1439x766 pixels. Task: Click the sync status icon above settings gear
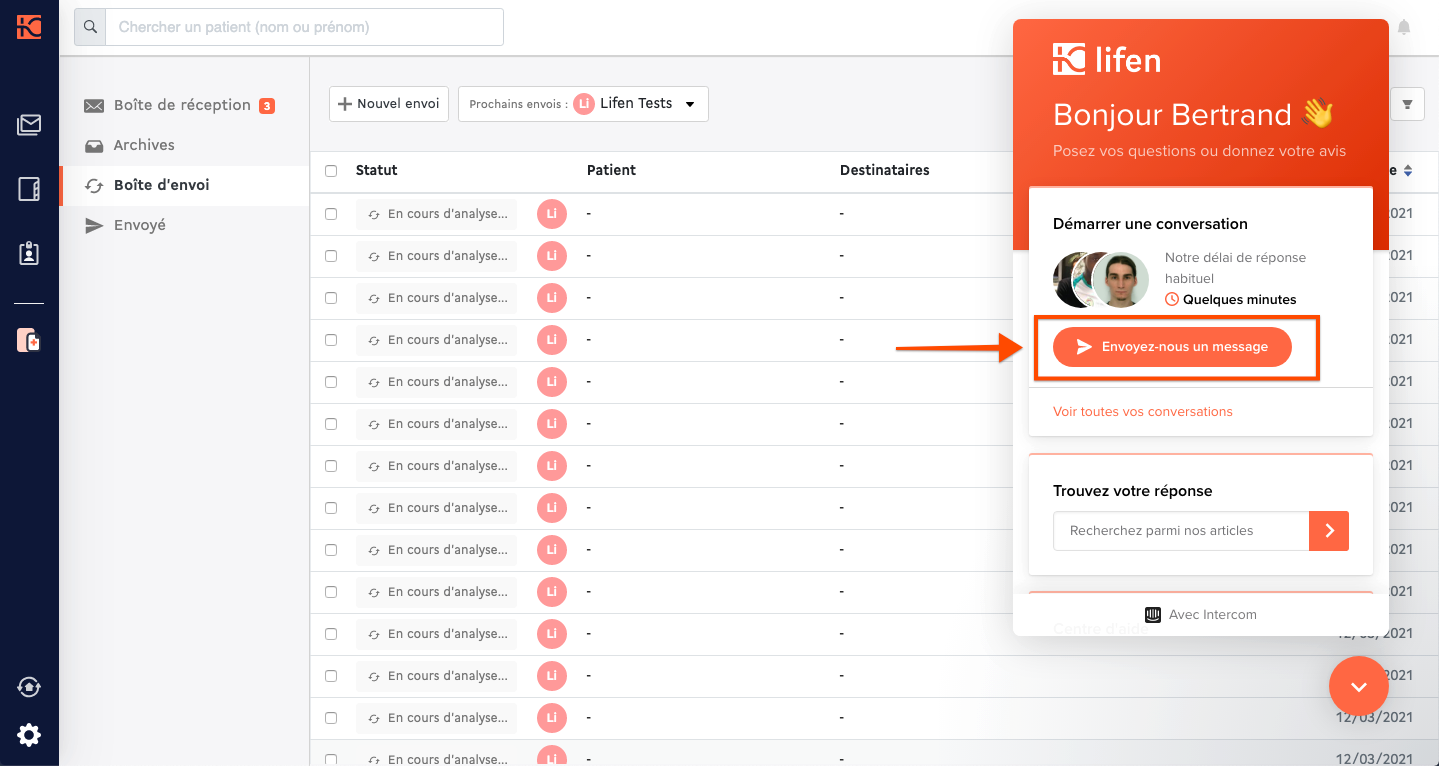pyautogui.click(x=29, y=687)
